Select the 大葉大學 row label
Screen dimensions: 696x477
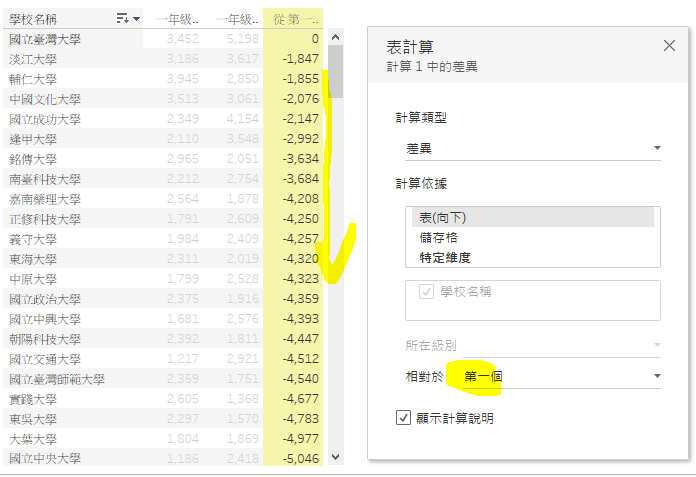33,439
